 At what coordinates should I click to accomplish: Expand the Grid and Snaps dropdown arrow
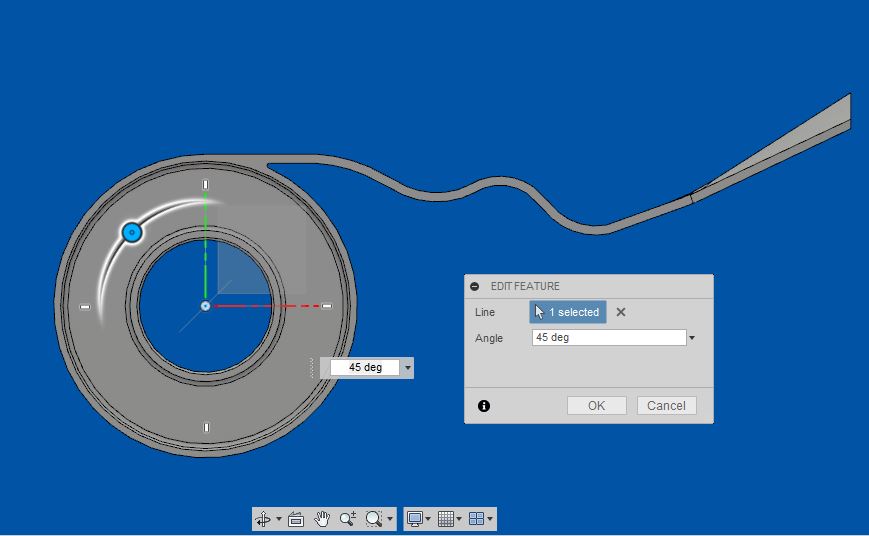[x=459, y=519]
